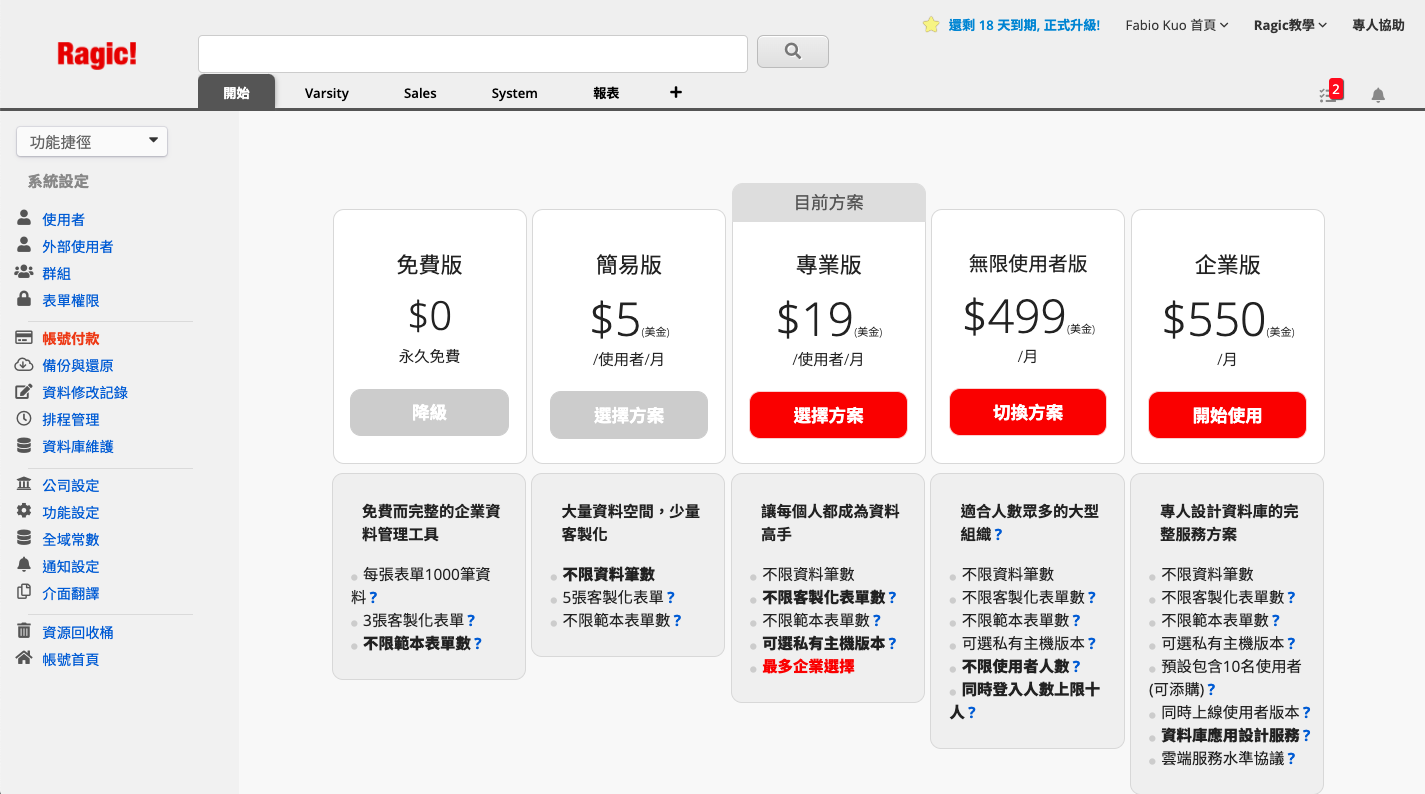
Task: Click 開始使用 button under 企業版
Action: pyautogui.click(x=1227, y=415)
